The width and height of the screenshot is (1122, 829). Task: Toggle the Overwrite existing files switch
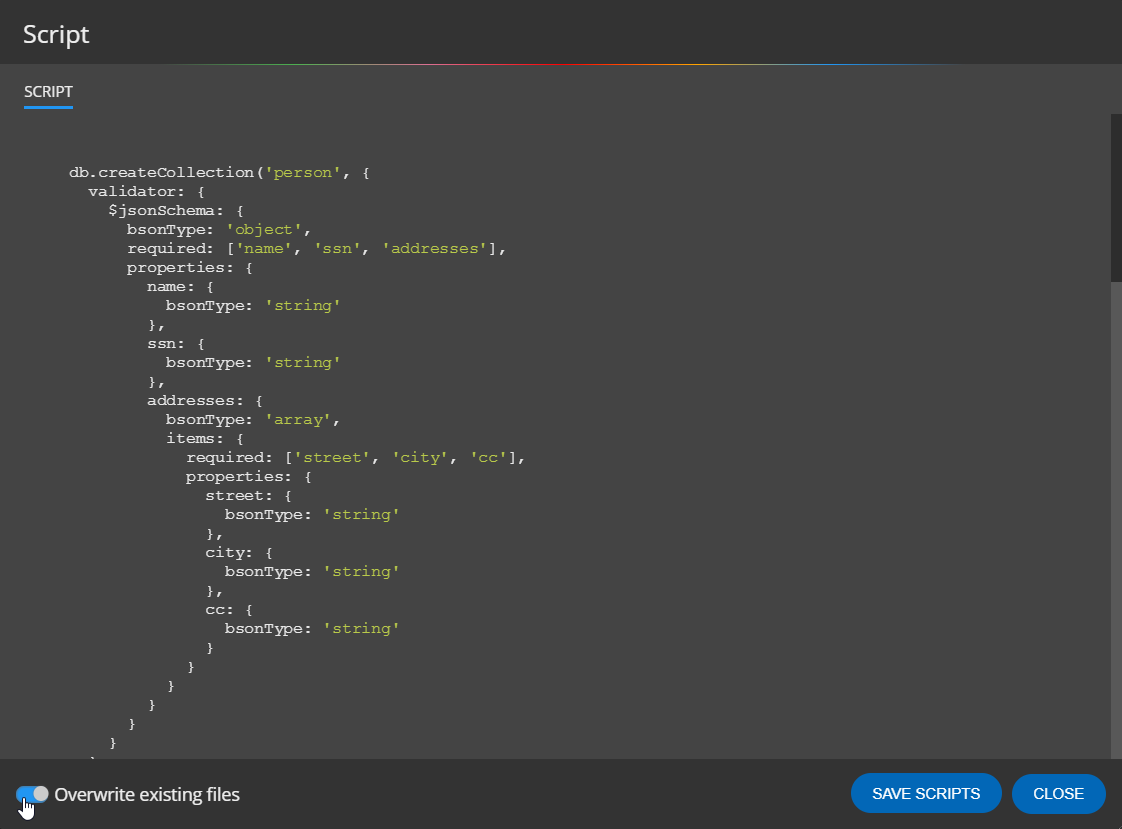point(29,794)
